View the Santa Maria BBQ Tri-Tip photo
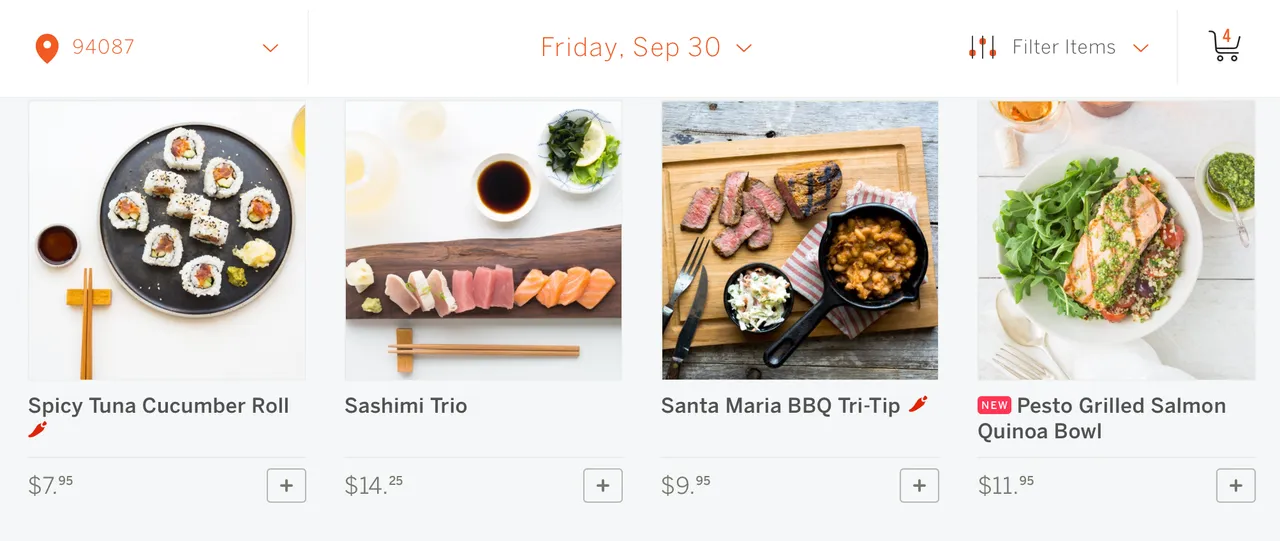 click(800, 240)
